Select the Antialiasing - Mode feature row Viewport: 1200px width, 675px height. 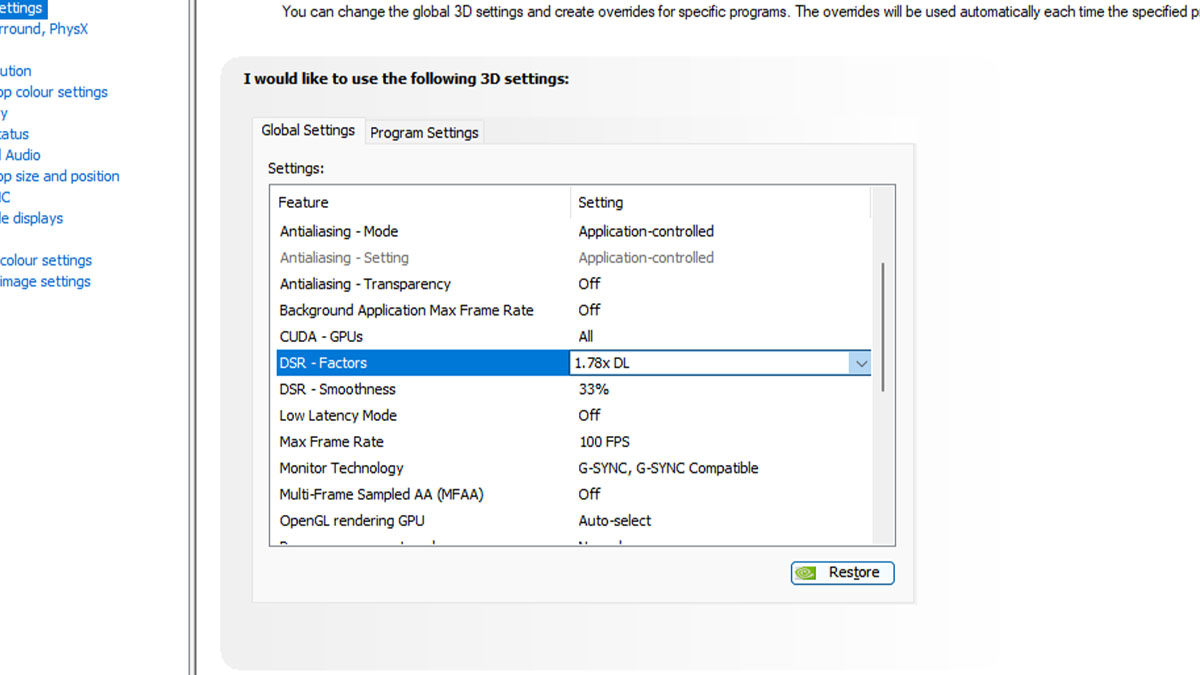pos(420,231)
